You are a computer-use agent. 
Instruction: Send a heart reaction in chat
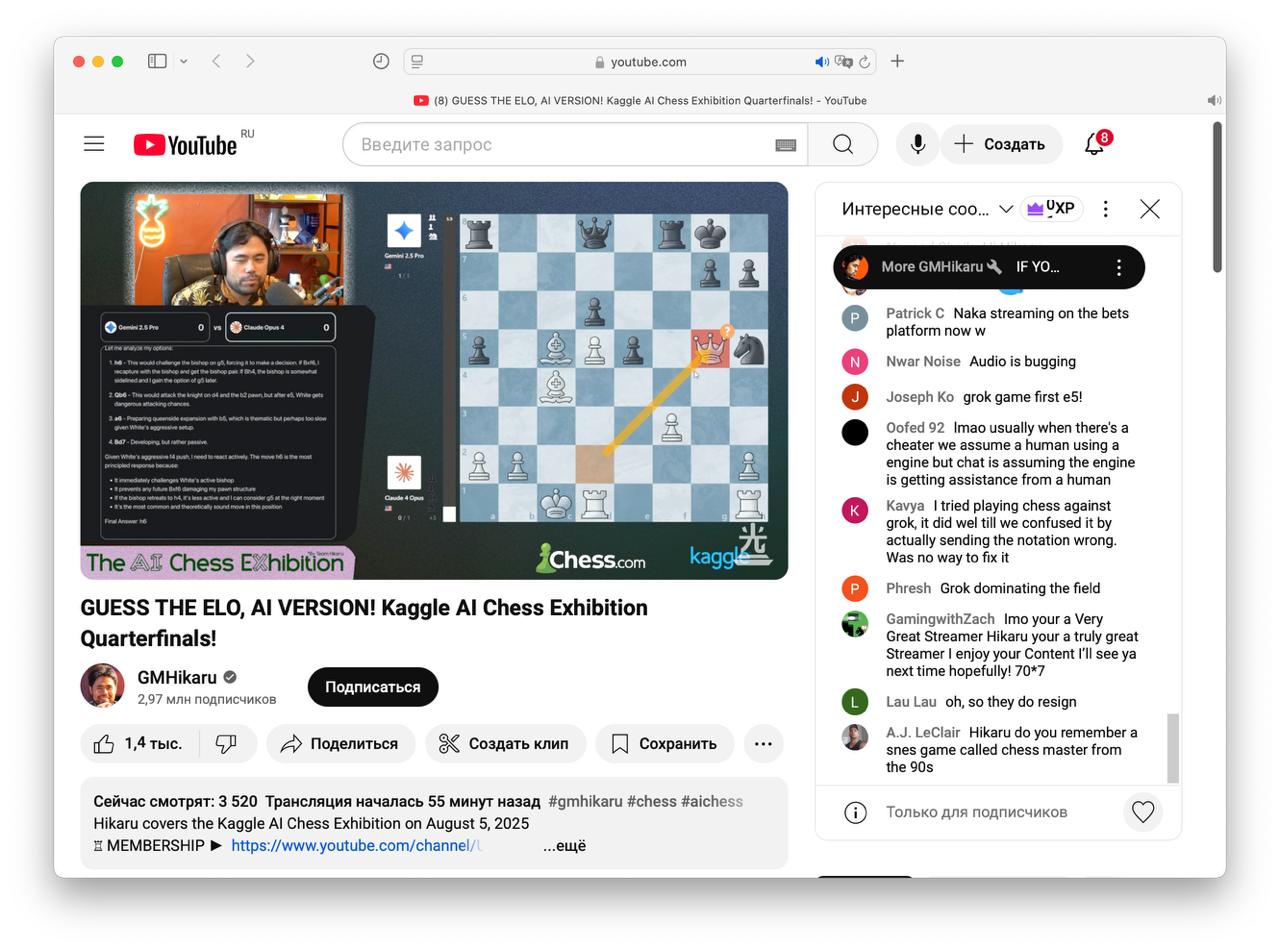click(x=1143, y=812)
